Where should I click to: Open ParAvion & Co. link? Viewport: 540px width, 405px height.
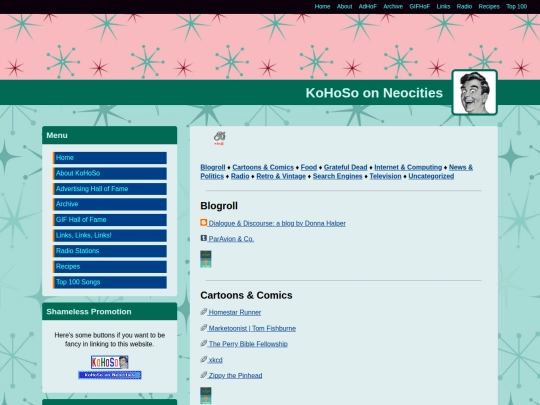tap(231, 239)
